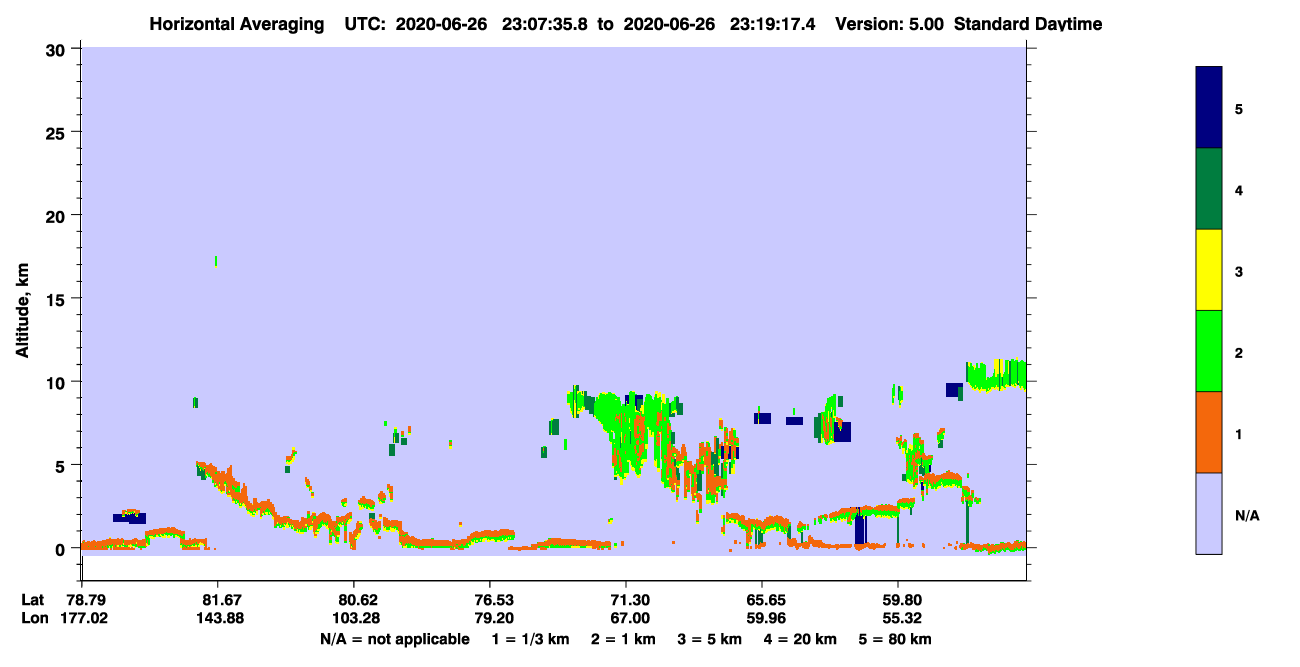Click the y-axis tick label 30
The image size is (1300, 667).
pyautogui.click(x=58, y=49)
